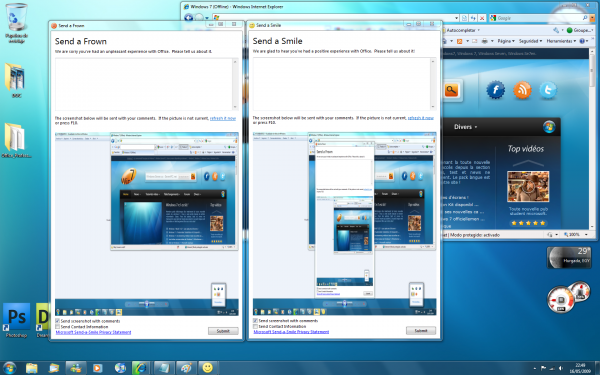Click the Twitter icon on the webpage
Screen dimensions: 600x375
click(548, 90)
